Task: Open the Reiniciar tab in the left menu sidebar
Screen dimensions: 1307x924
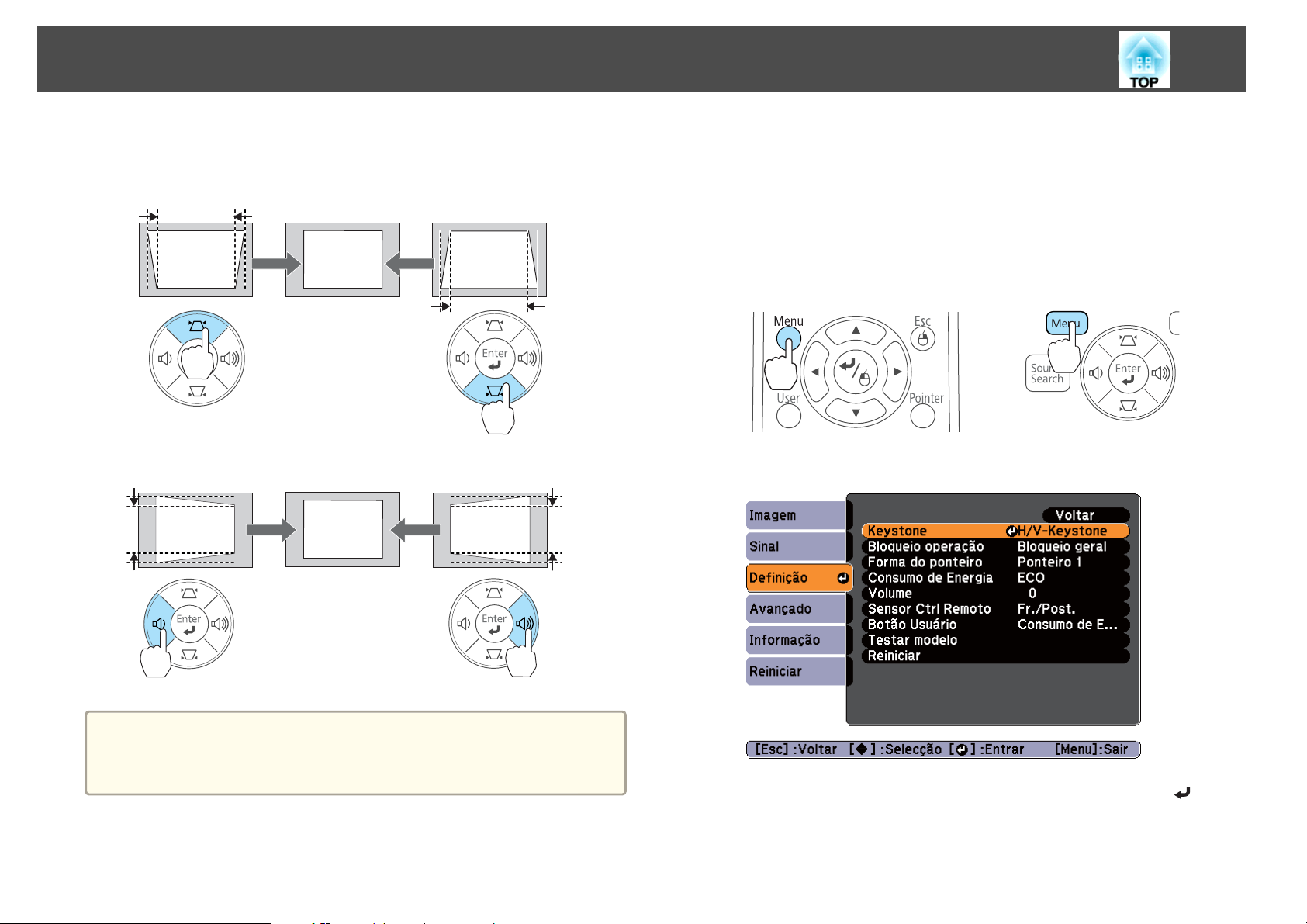Action: click(797, 671)
